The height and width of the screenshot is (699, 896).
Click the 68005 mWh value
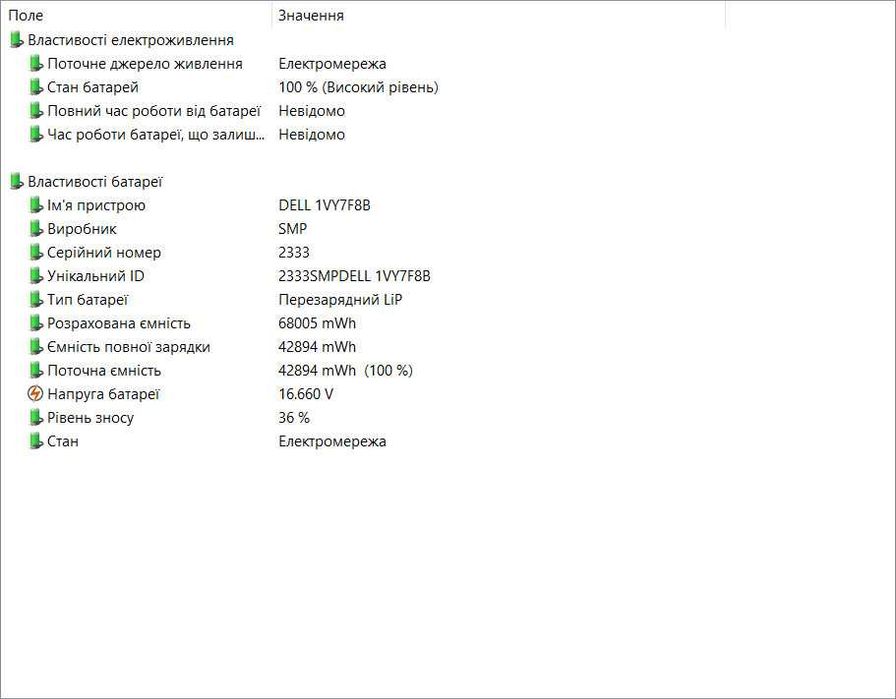[317, 323]
